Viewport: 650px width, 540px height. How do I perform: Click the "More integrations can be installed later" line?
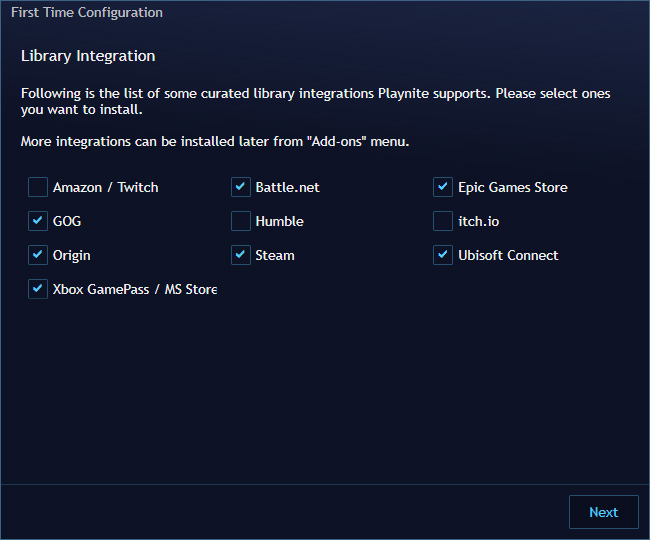(215, 141)
